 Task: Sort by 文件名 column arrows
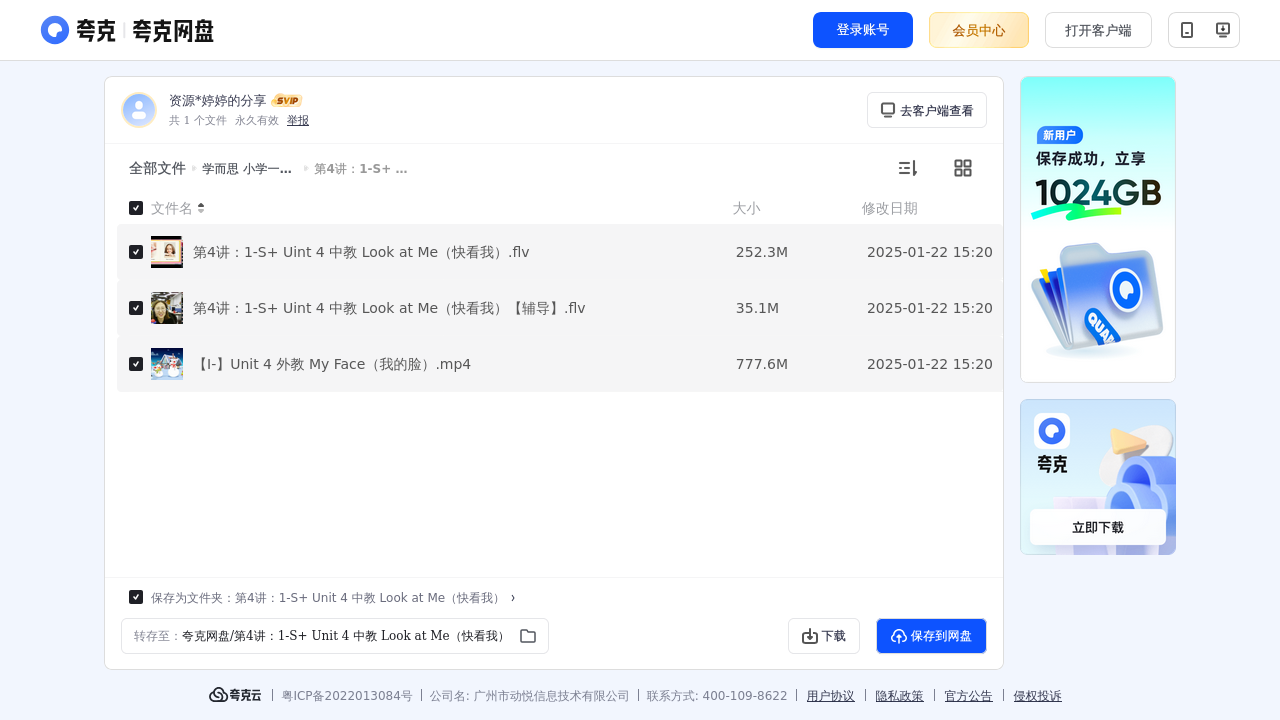201,208
